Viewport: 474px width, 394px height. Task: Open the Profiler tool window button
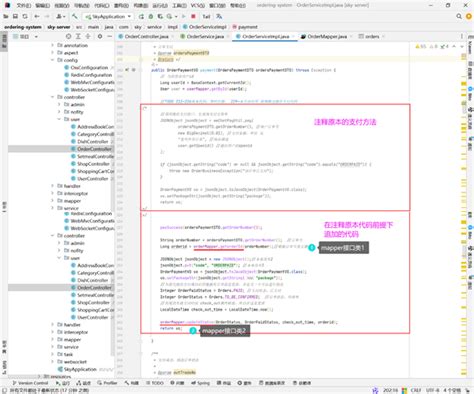point(108,383)
